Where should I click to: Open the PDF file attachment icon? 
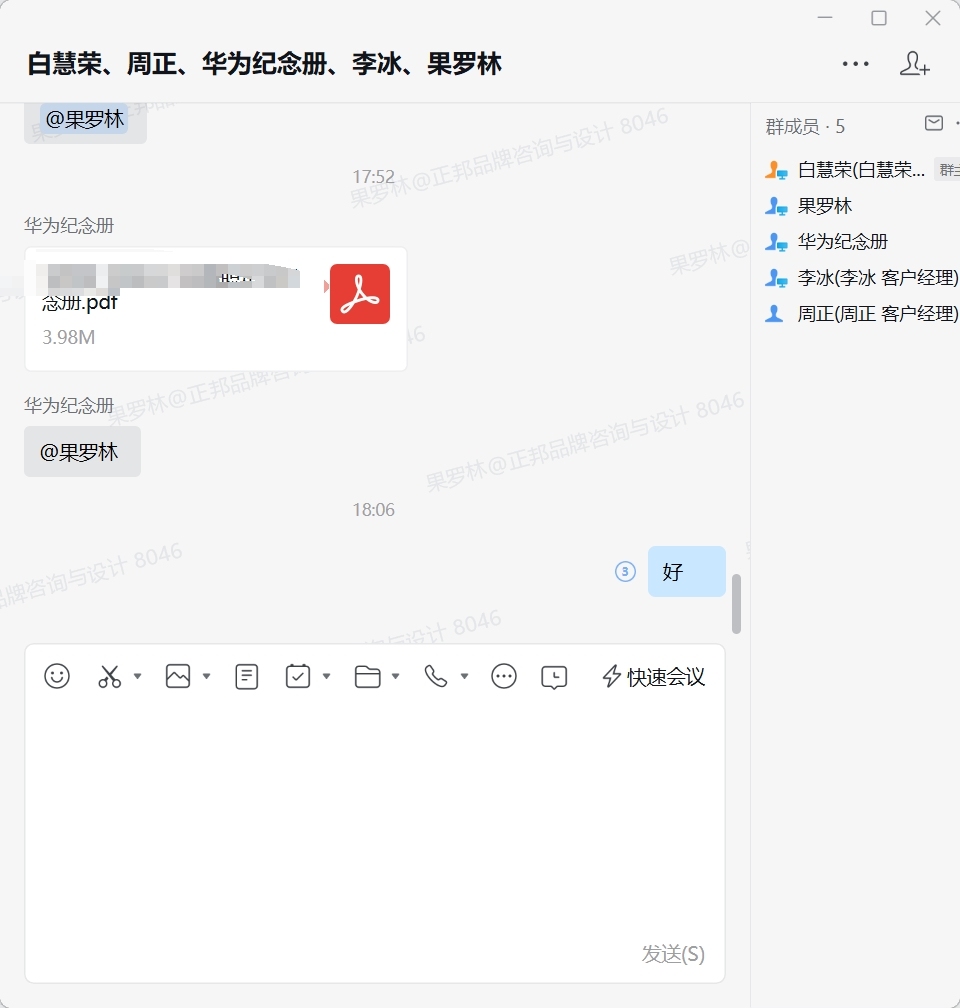click(x=359, y=294)
